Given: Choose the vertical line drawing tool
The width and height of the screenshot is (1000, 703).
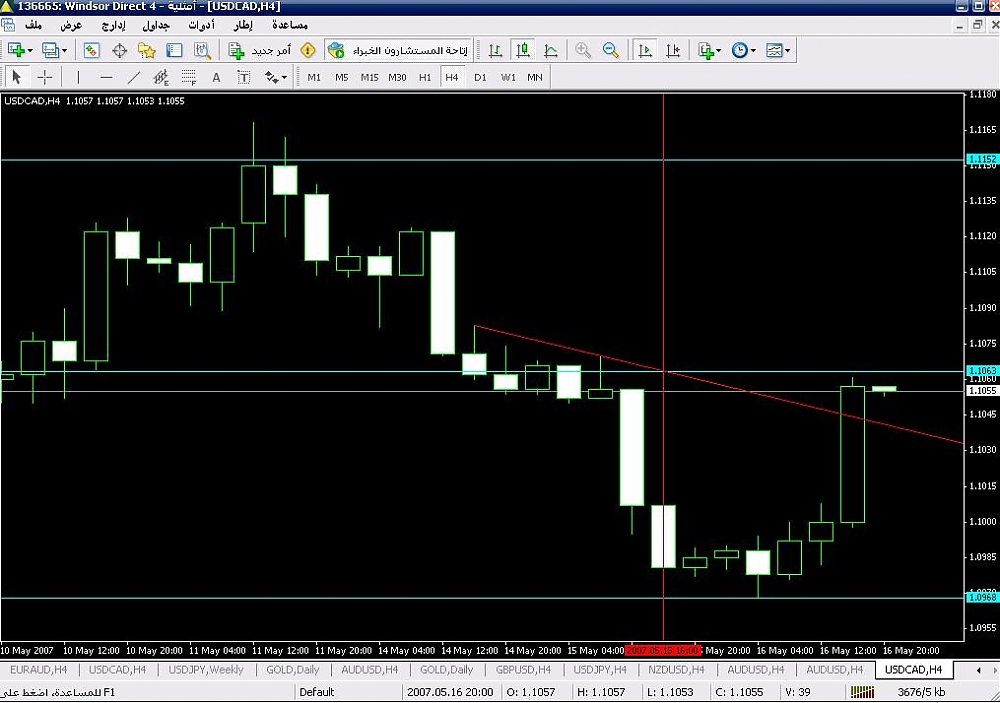Looking at the screenshot, I should click(x=78, y=77).
